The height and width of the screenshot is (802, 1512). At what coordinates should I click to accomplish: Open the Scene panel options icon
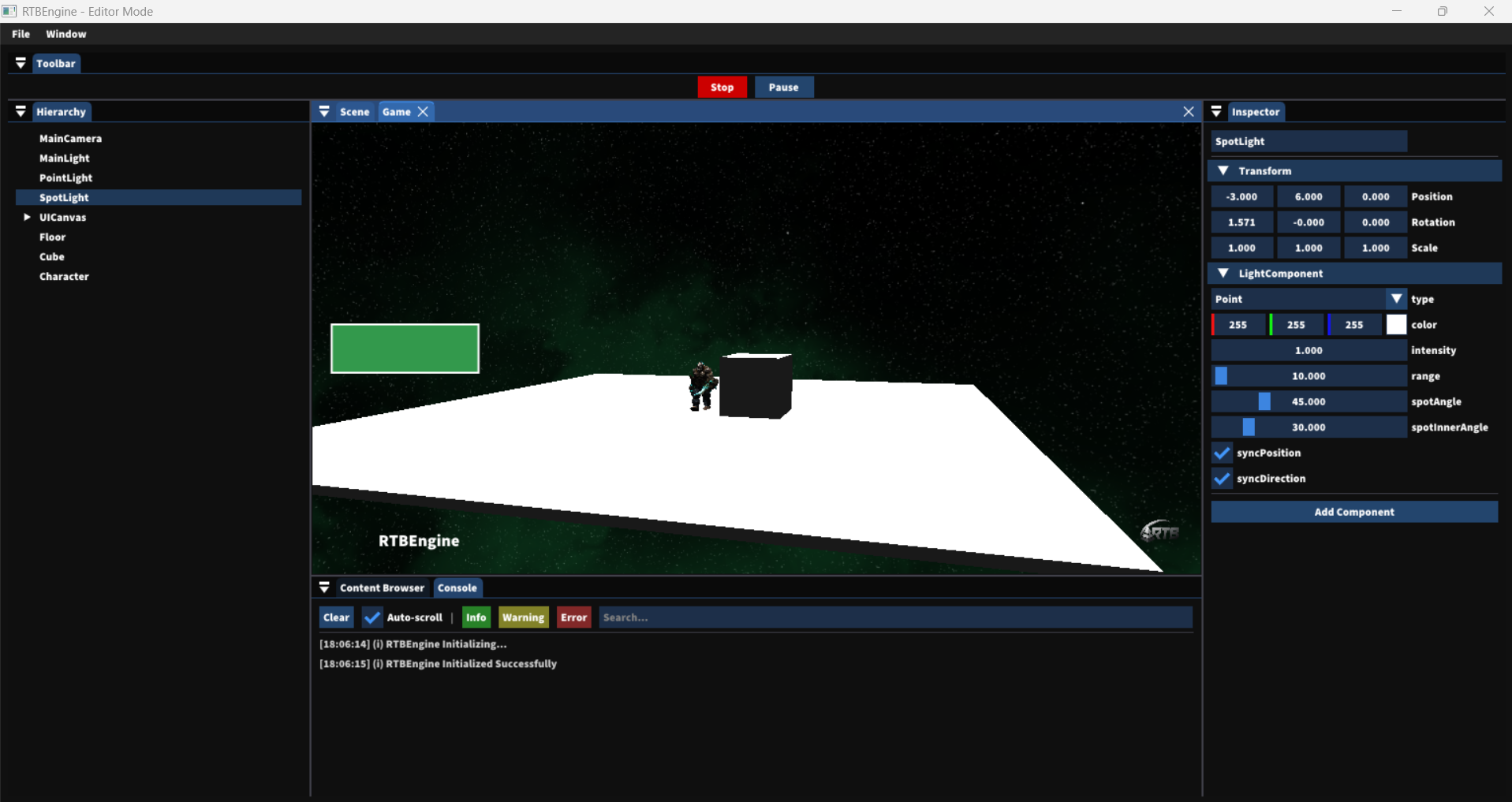[x=324, y=111]
